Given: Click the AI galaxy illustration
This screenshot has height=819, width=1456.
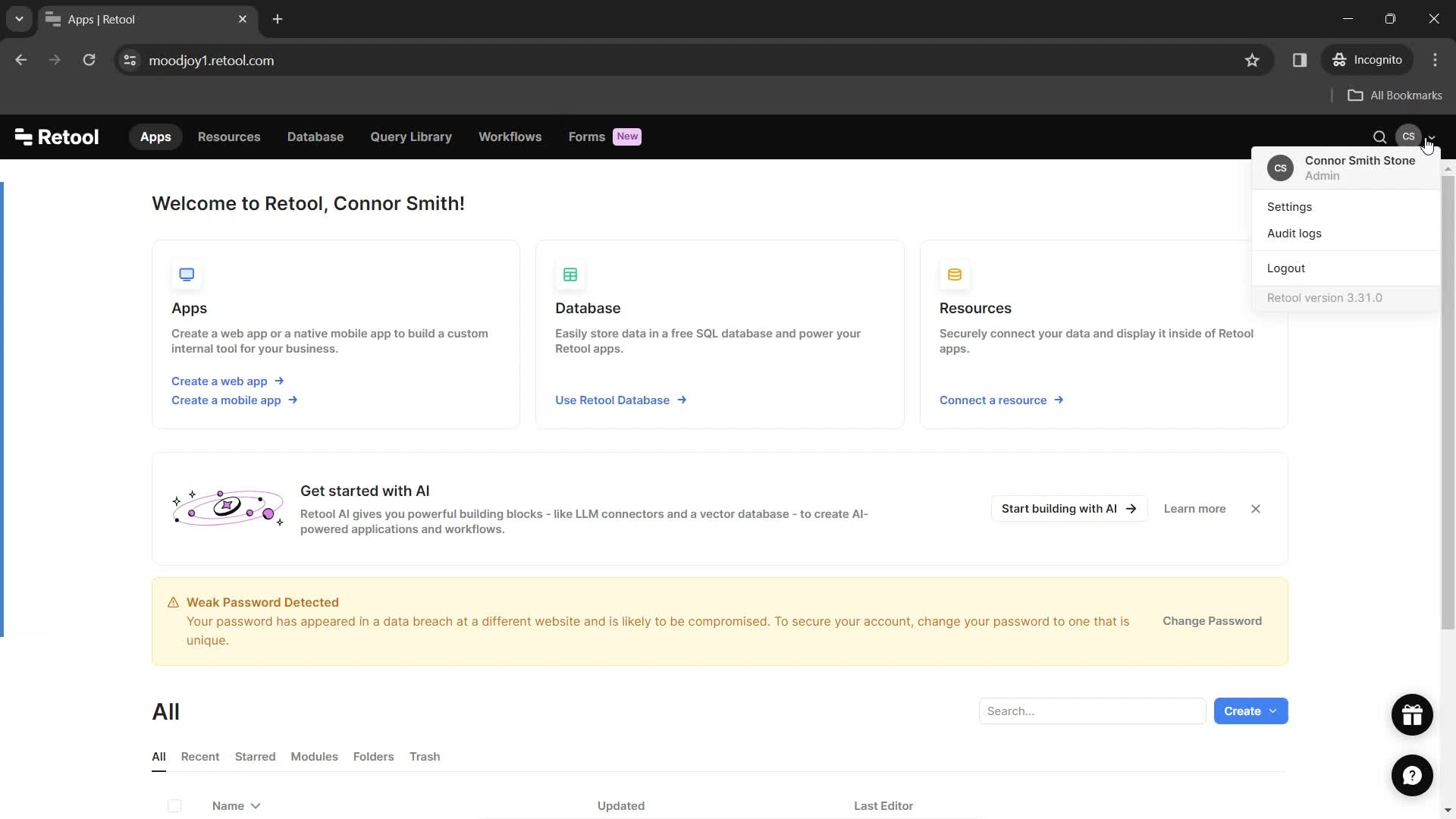Looking at the screenshot, I should 227,508.
